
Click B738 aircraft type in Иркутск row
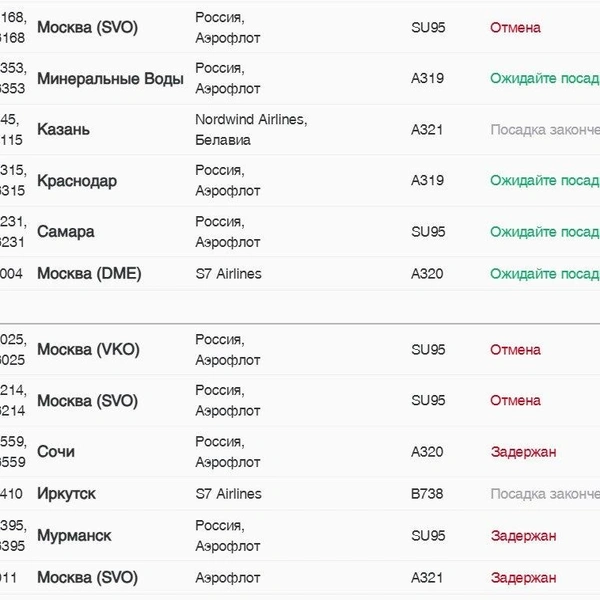coord(427,494)
